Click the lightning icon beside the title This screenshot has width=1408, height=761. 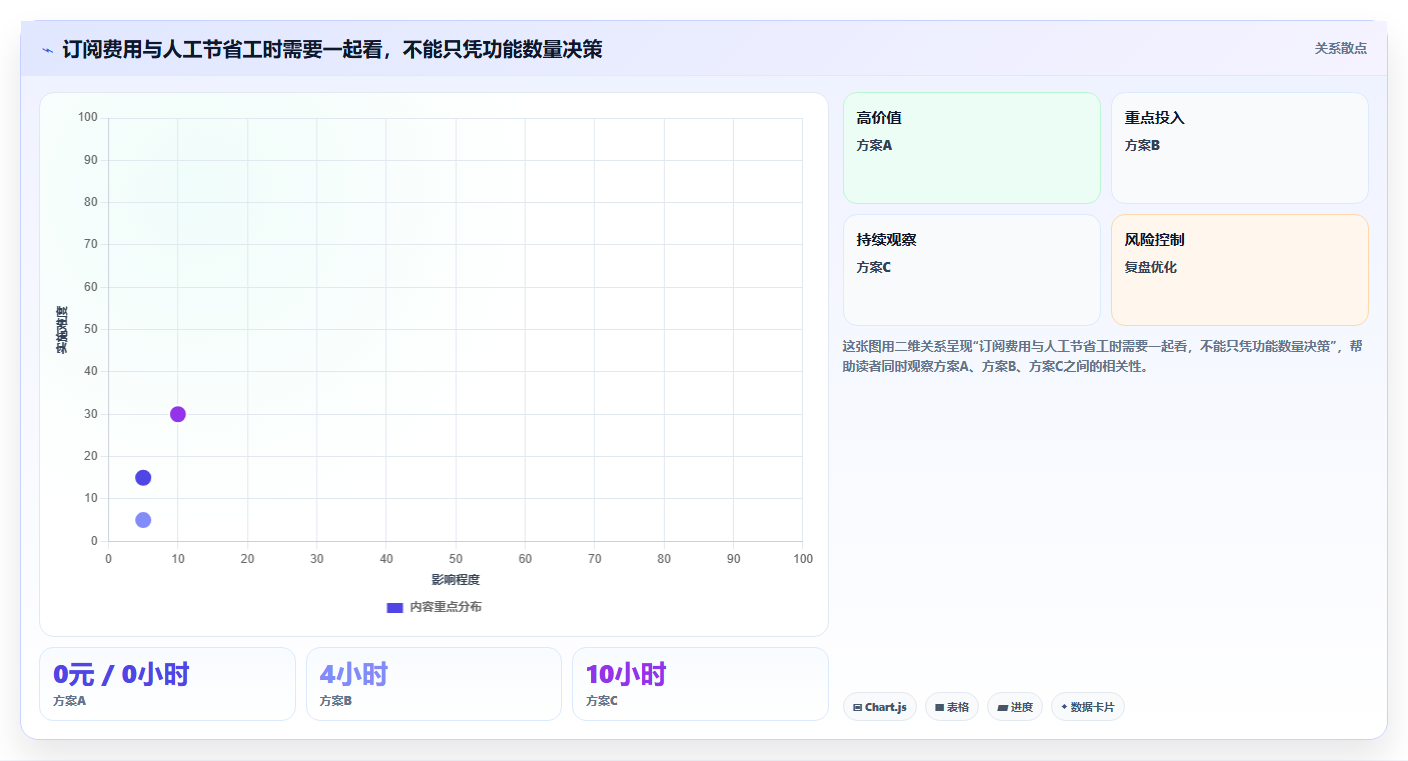point(48,50)
